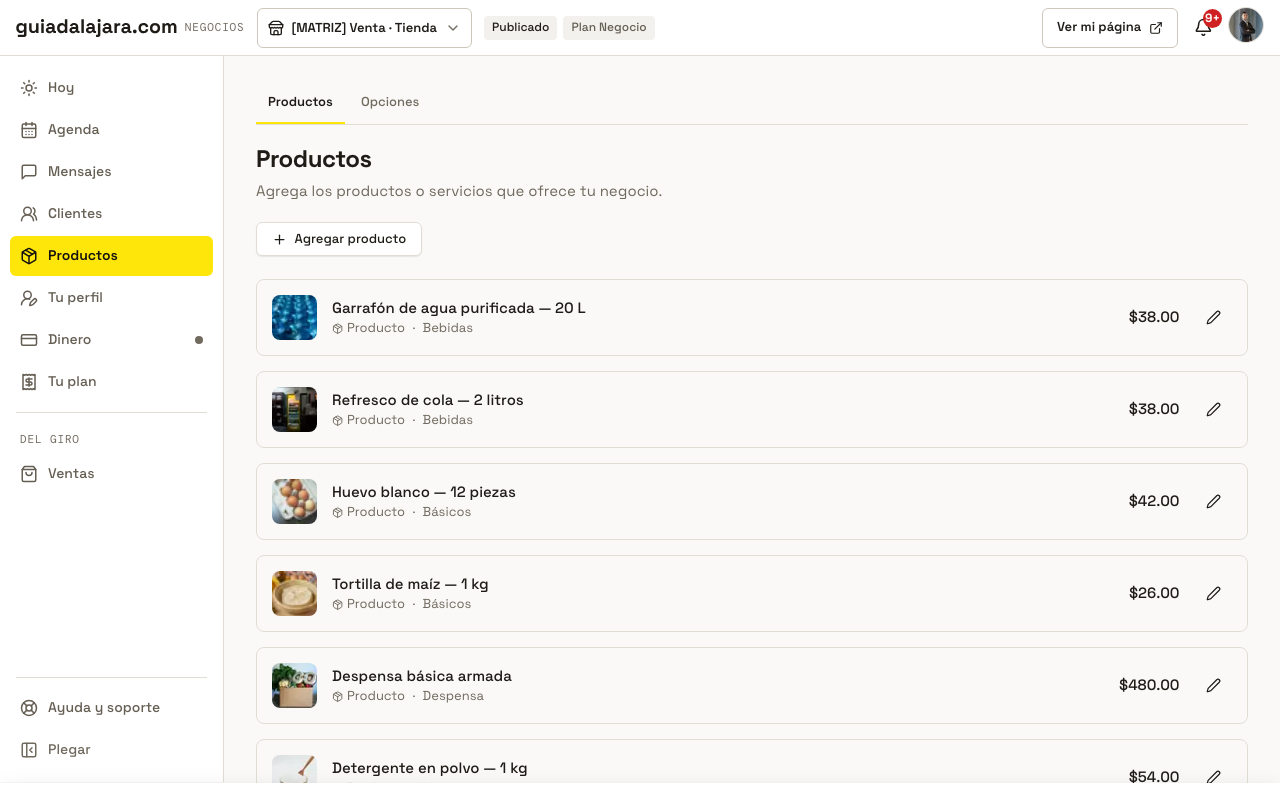Screen dimensions: 1280x790
Task: Switch to the Opciones tab
Action: pos(390,102)
